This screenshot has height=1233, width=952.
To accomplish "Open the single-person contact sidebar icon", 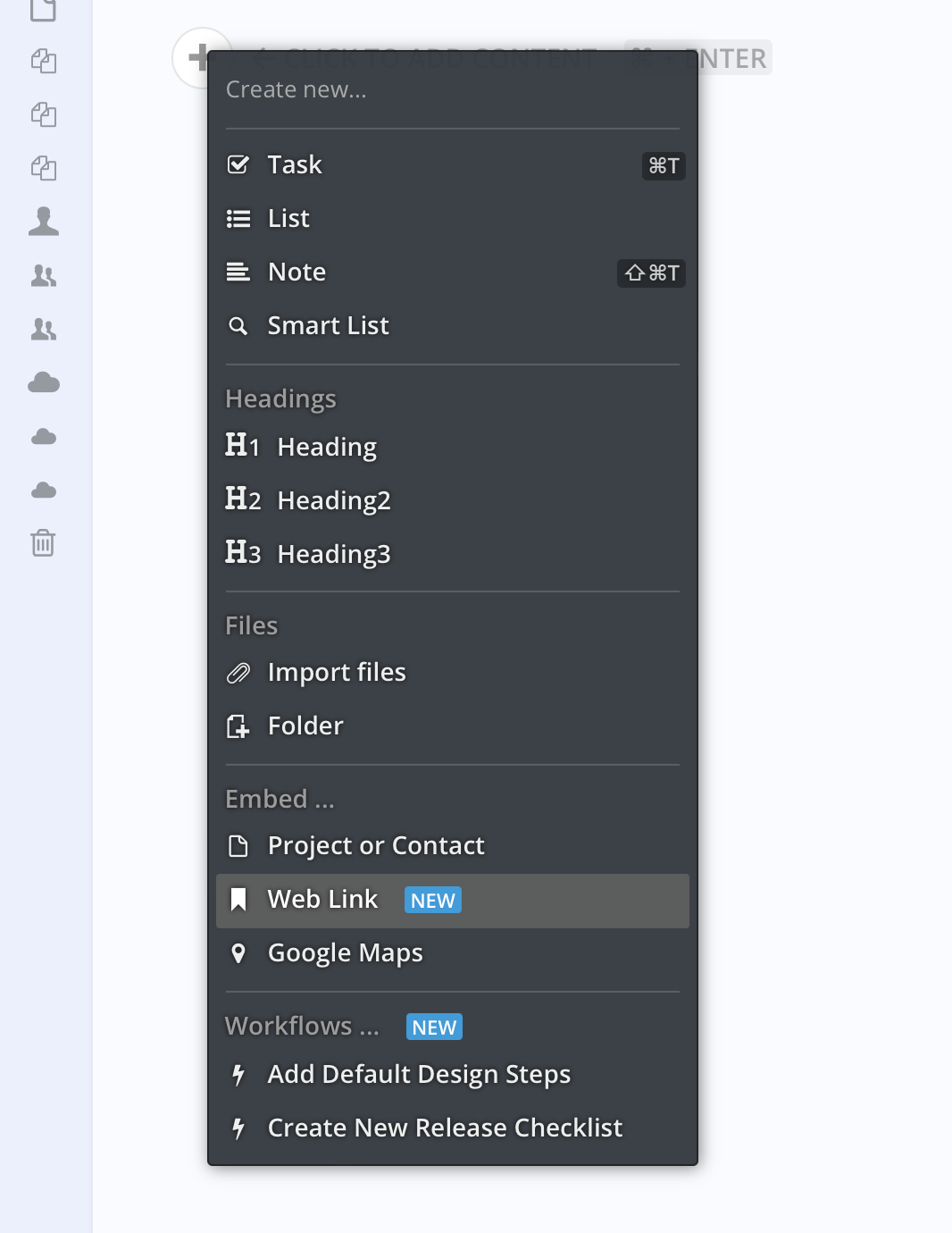I will pyautogui.click(x=44, y=222).
